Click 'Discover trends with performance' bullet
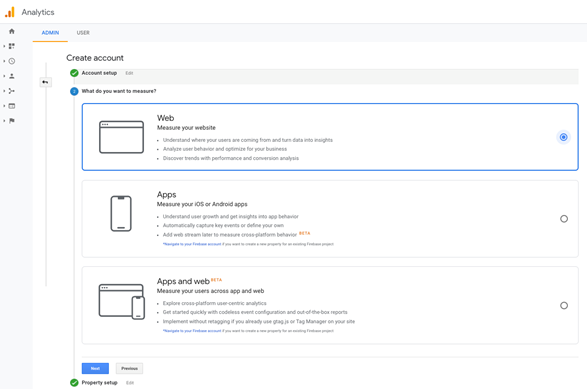The height and width of the screenshot is (389, 587). point(231,158)
